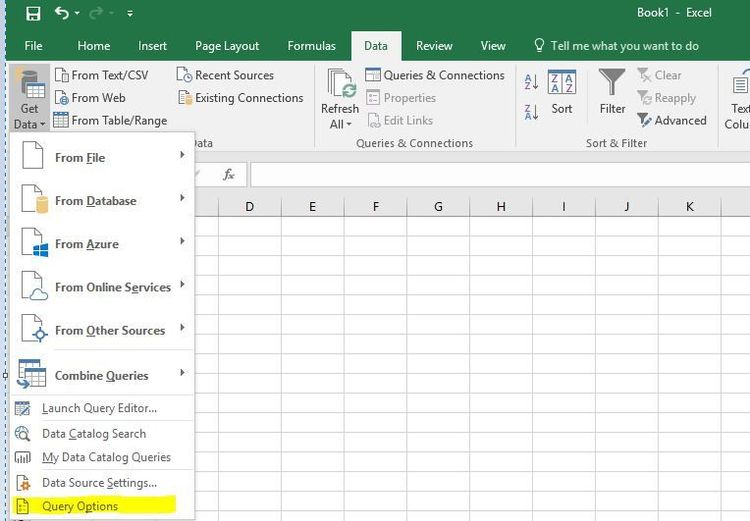This screenshot has width=750, height=521.
Task: Select column G header
Action: click(x=438, y=207)
